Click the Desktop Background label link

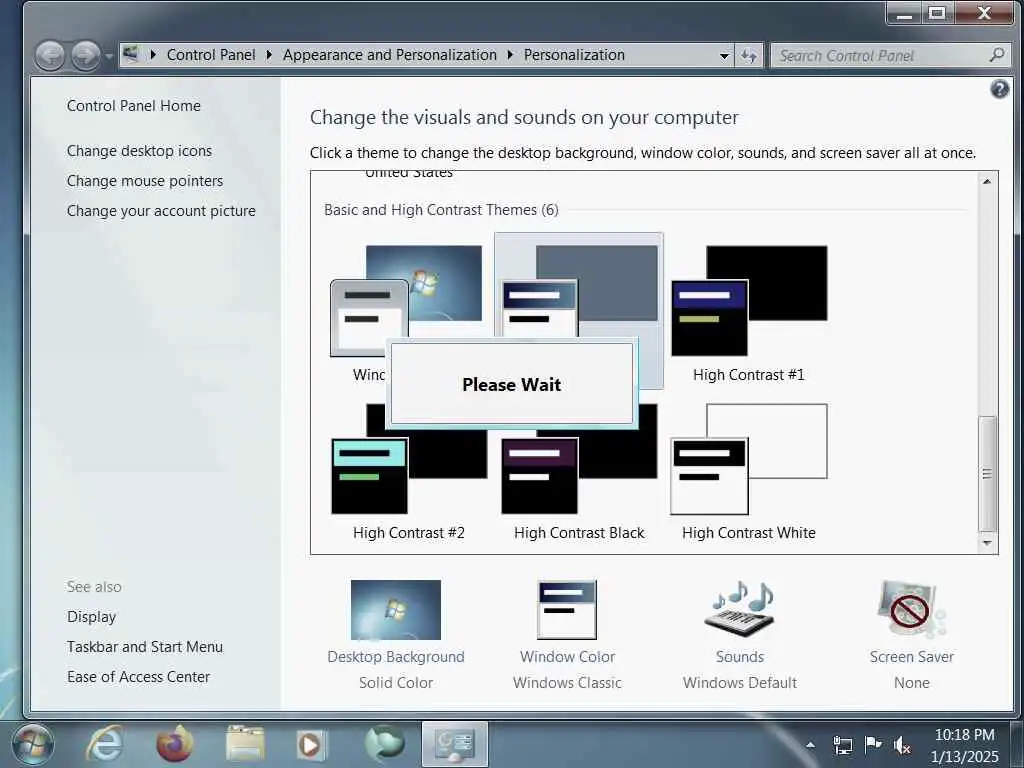click(396, 657)
